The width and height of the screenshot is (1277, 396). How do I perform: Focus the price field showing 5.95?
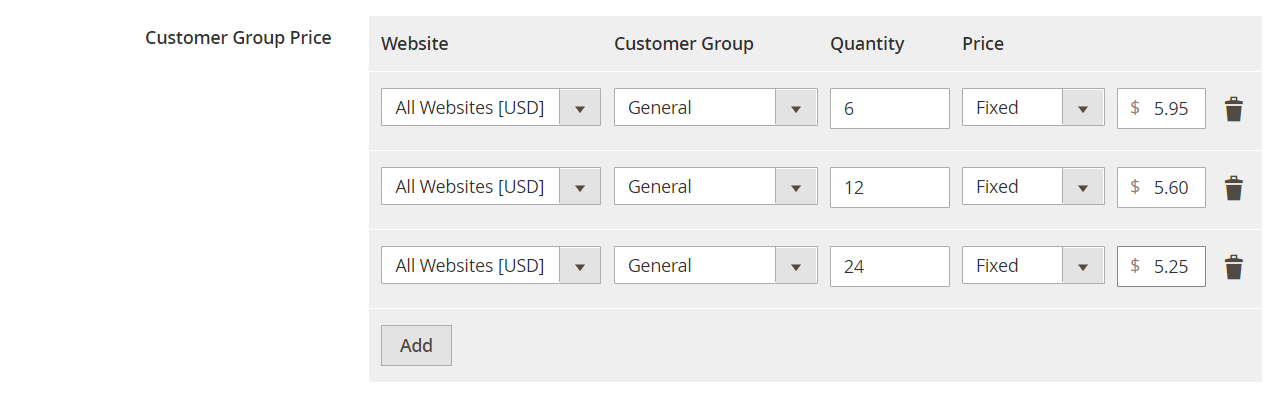point(1161,108)
